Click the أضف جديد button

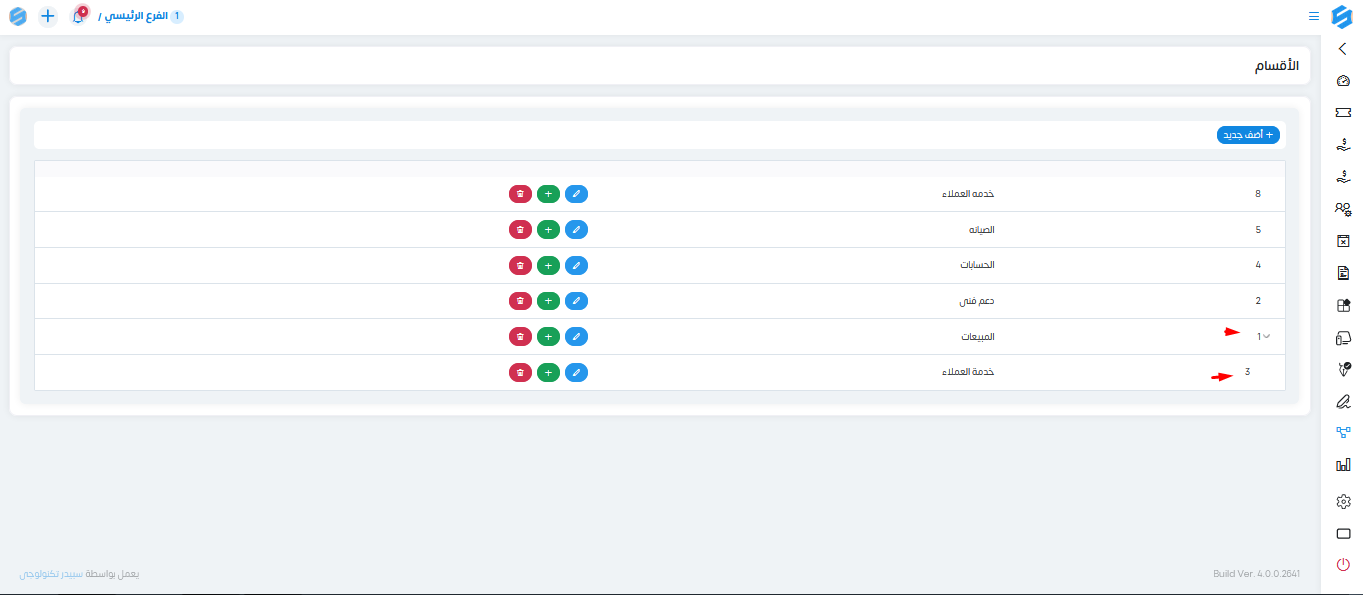1248,135
